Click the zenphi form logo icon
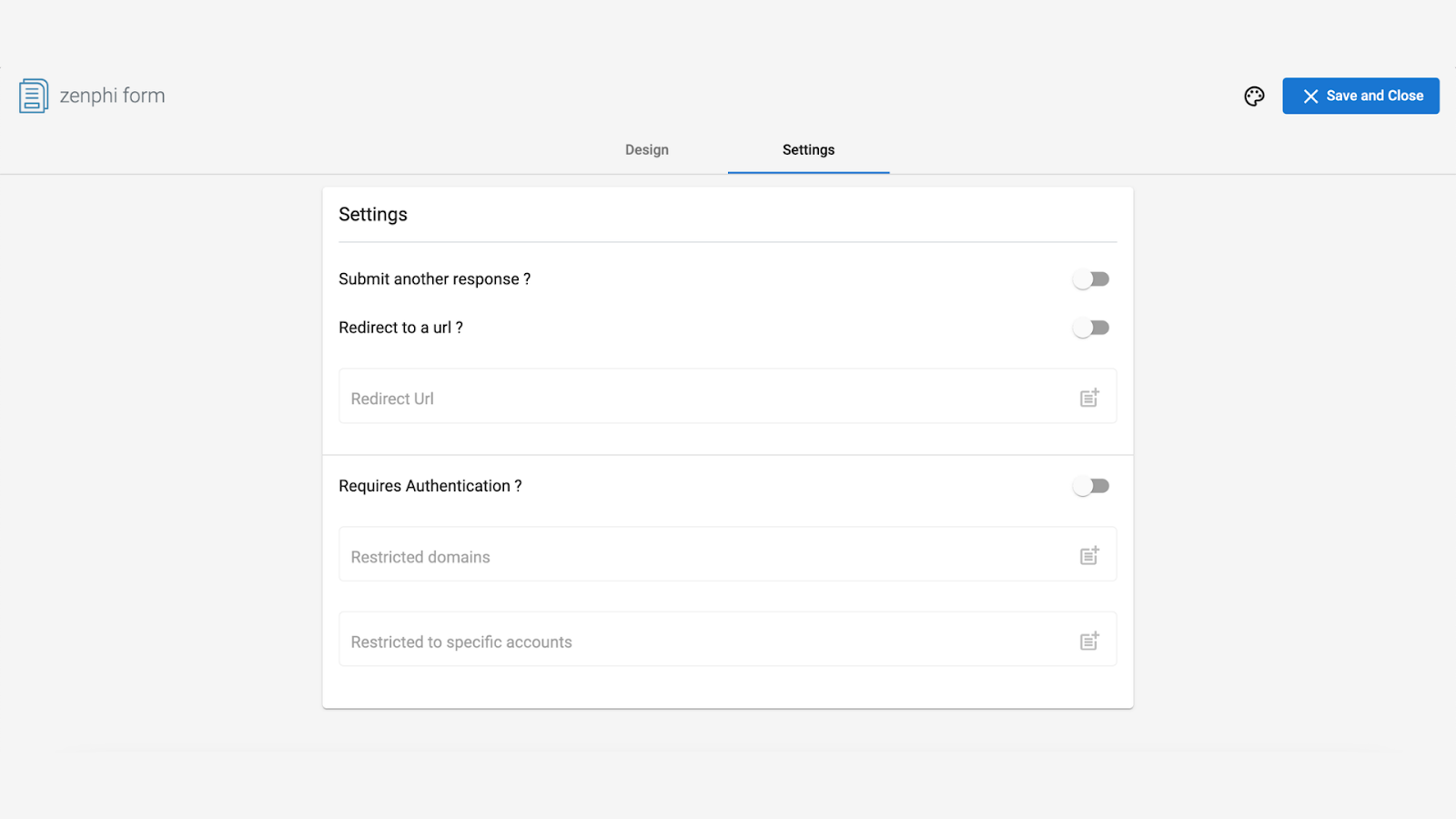The image size is (1456, 819). (x=34, y=96)
